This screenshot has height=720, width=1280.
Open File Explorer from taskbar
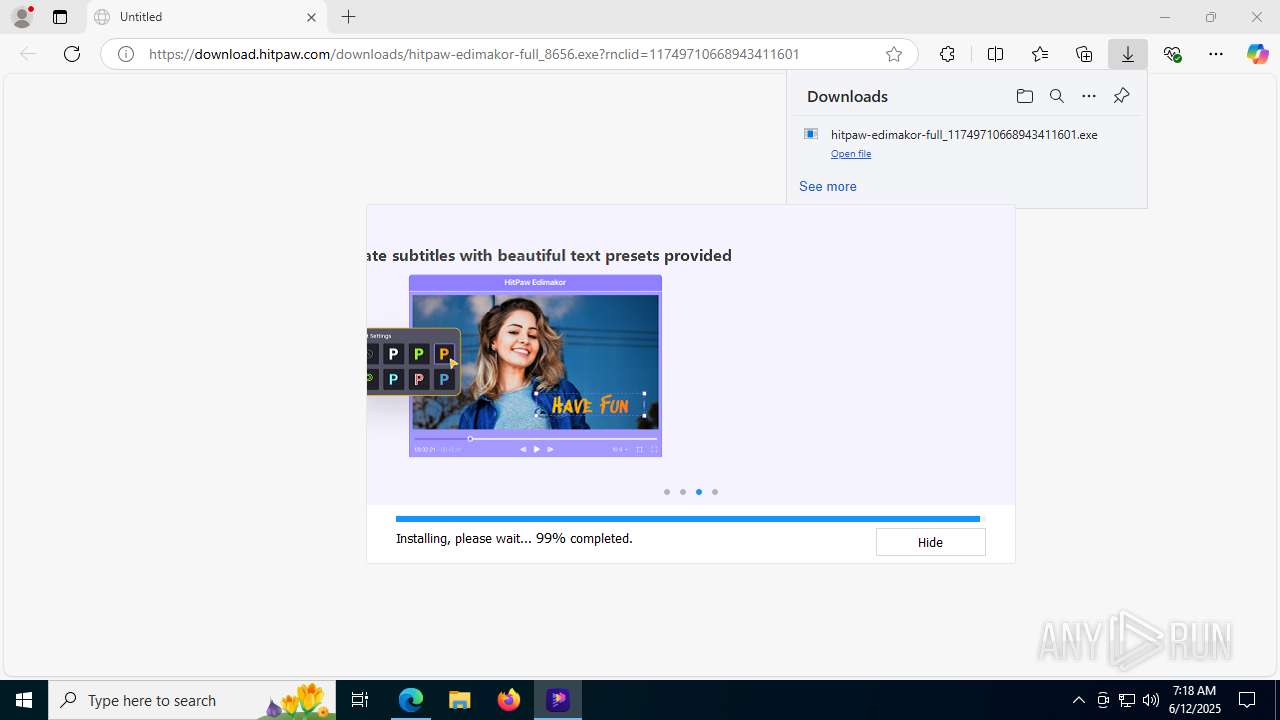point(459,700)
